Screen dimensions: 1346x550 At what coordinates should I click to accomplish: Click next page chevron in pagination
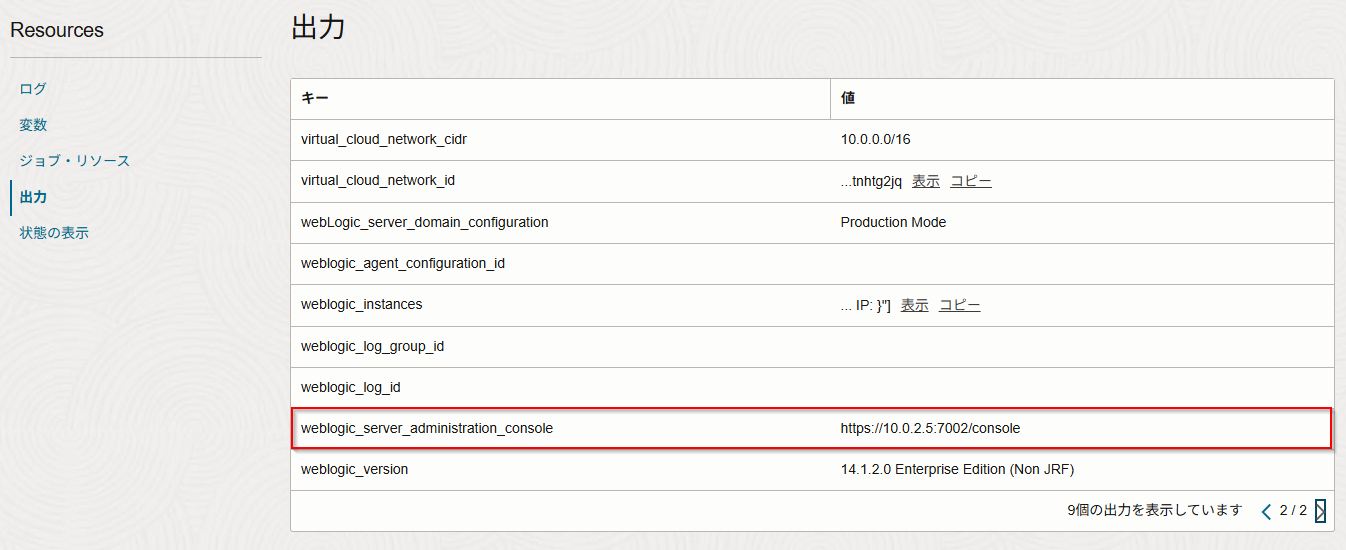(x=1320, y=511)
